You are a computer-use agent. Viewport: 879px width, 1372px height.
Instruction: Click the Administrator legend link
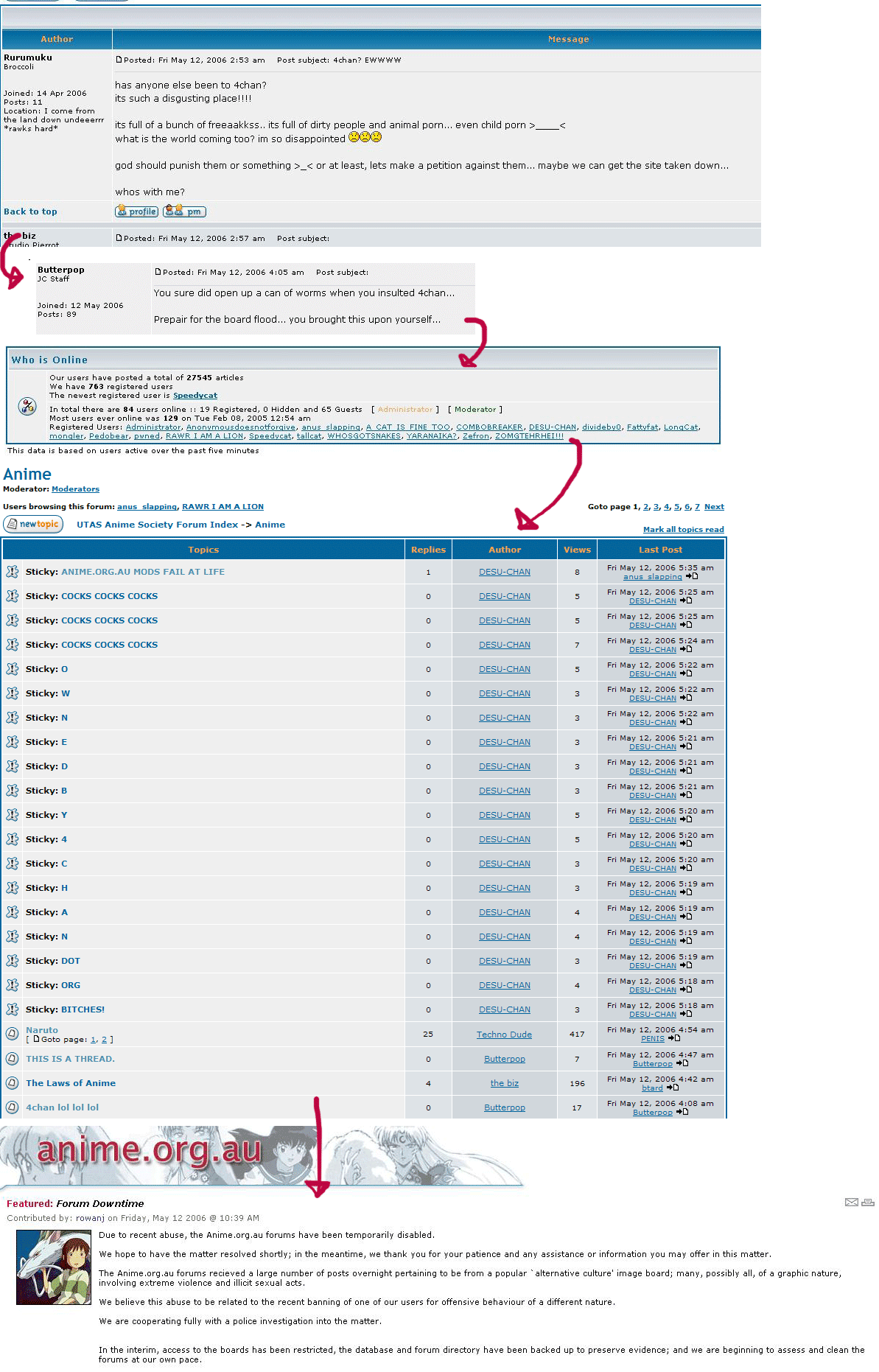(405, 410)
